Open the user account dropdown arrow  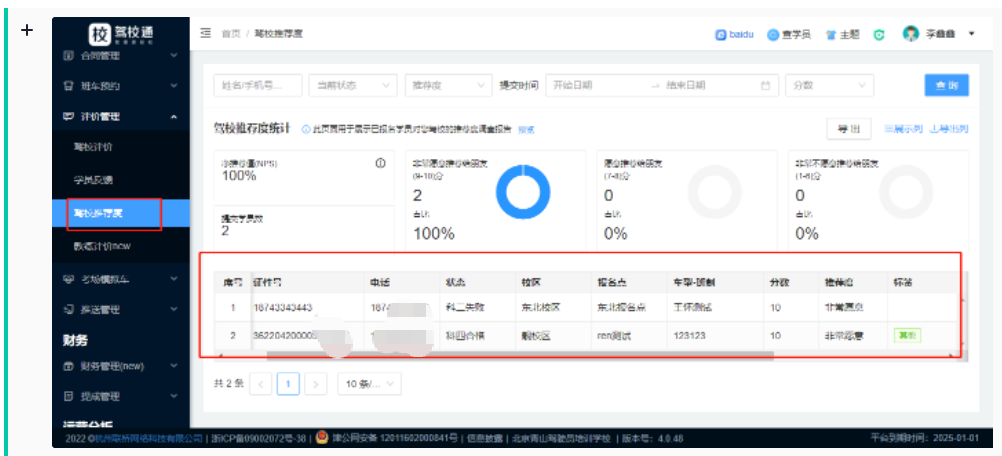pyautogui.click(x=971, y=34)
